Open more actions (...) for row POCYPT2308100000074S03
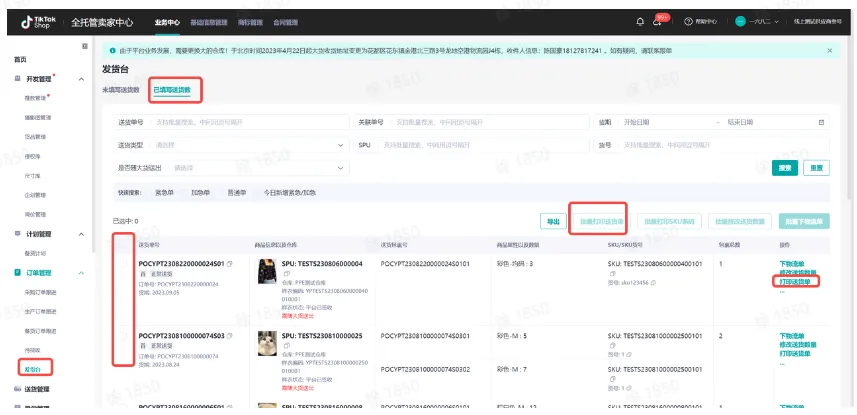Screen dimensions: 857x415 pyautogui.click(x=782, y=363)
